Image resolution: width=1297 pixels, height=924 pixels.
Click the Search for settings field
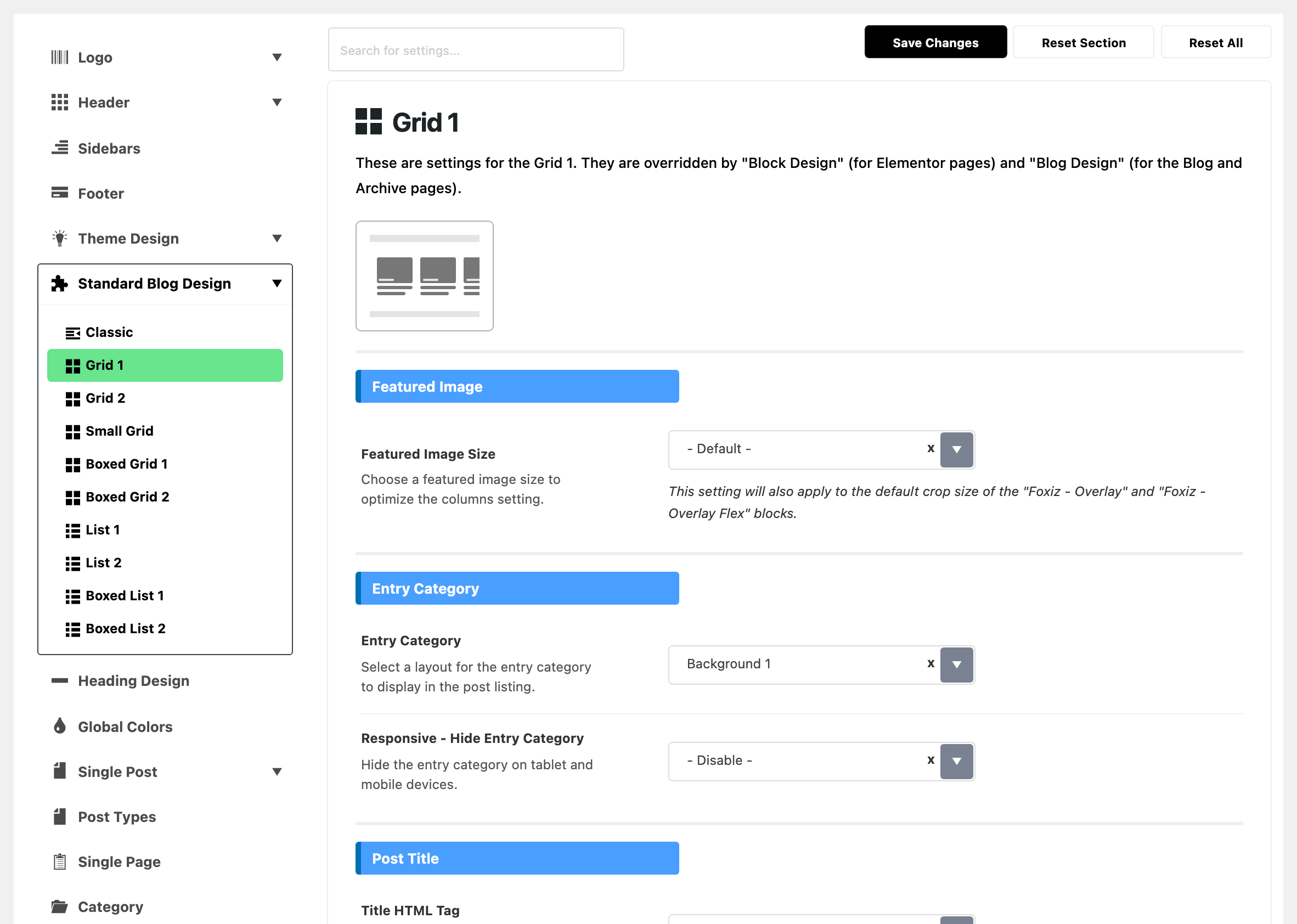click(x=476, y=50)
